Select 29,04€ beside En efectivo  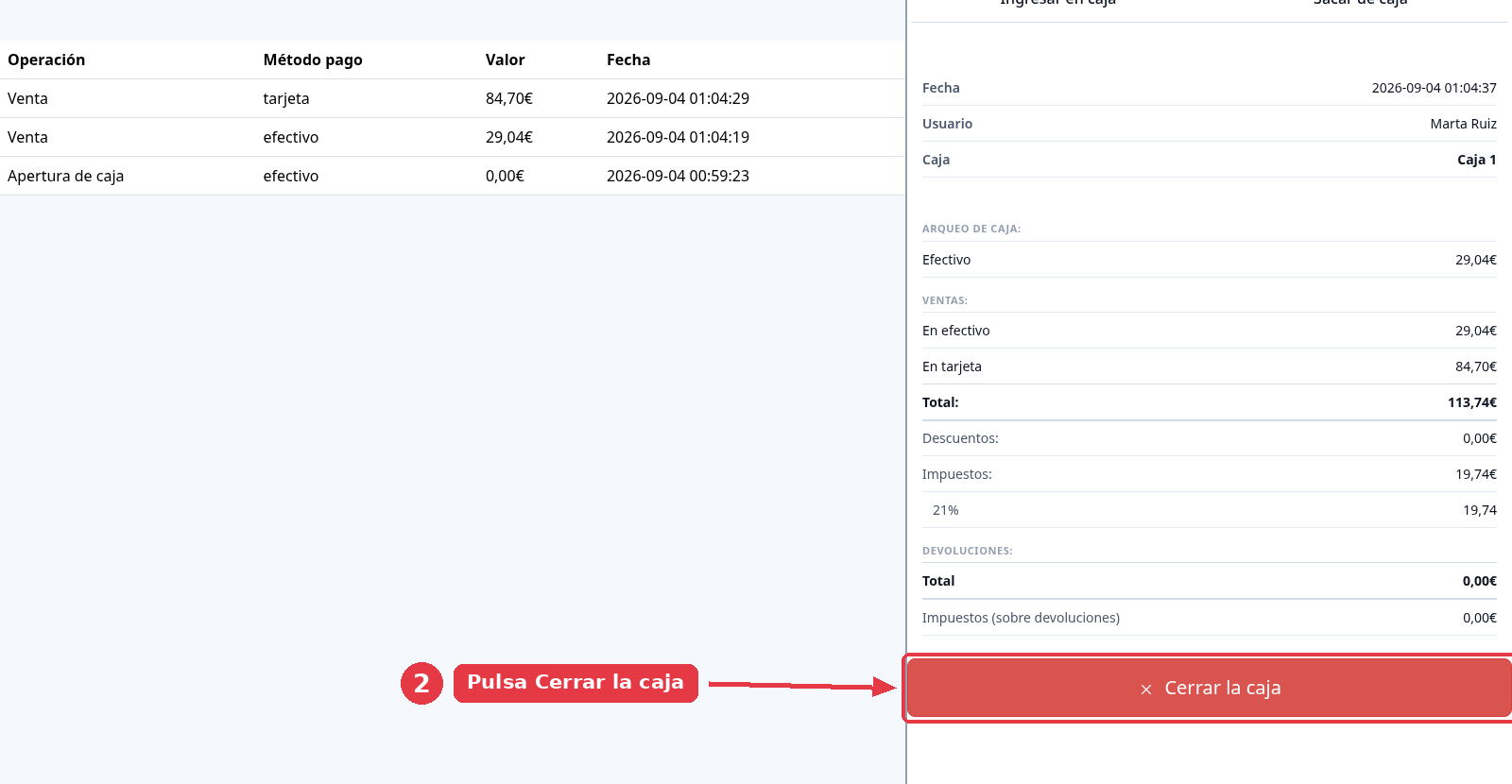coord(1475,331)
